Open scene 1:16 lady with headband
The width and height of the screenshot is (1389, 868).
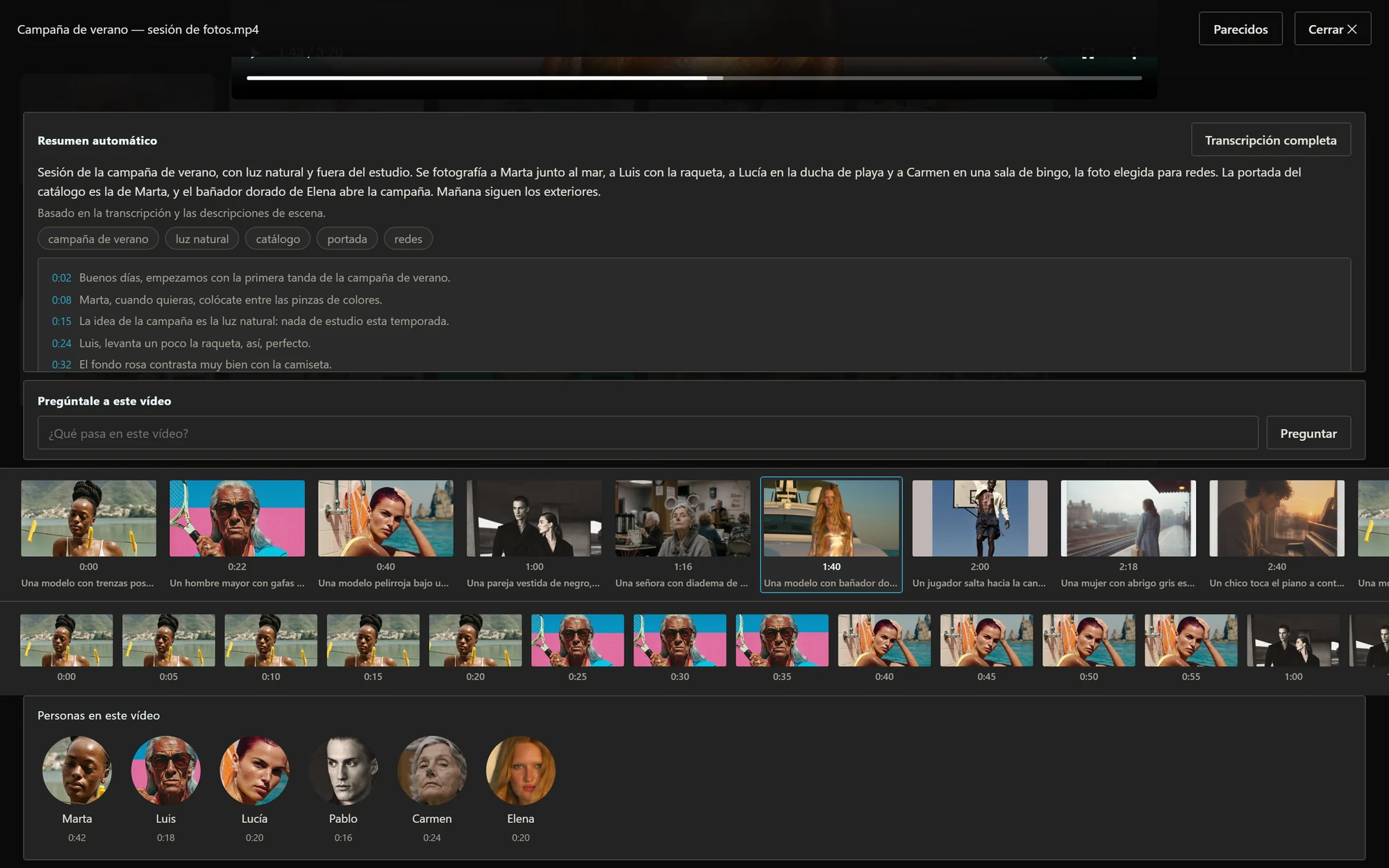pos(683,534)
